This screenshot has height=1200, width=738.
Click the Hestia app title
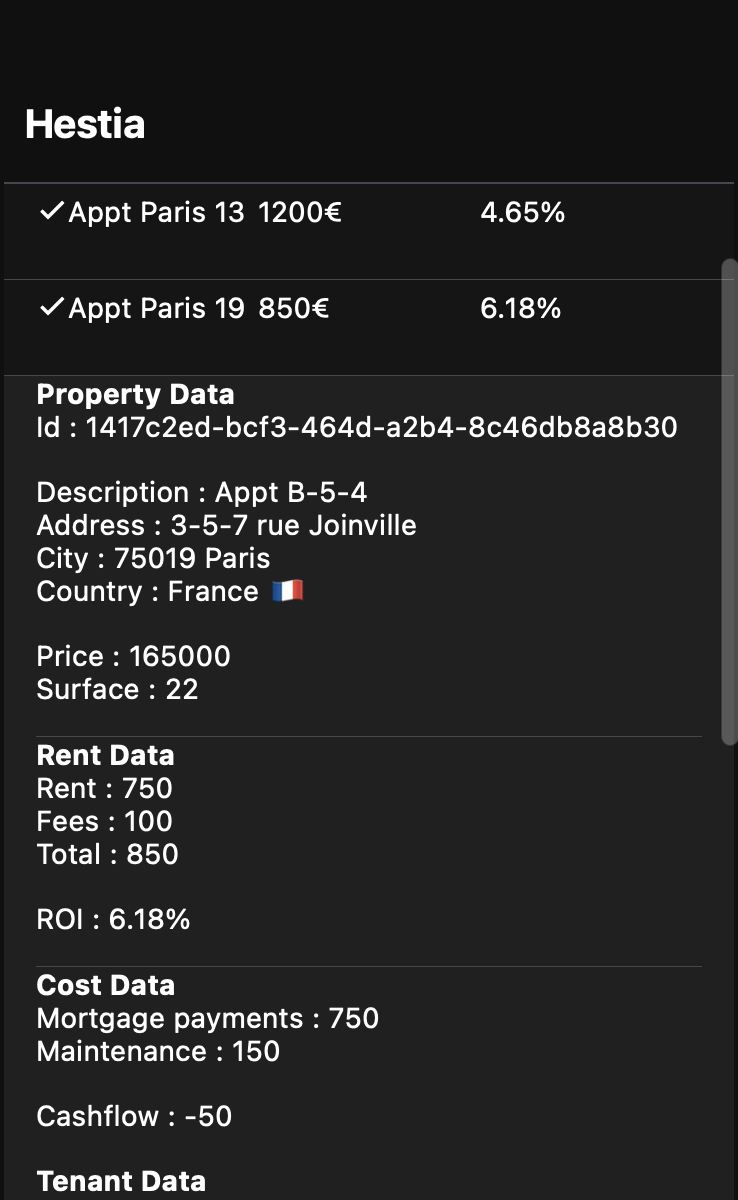[x=85, y=124]
